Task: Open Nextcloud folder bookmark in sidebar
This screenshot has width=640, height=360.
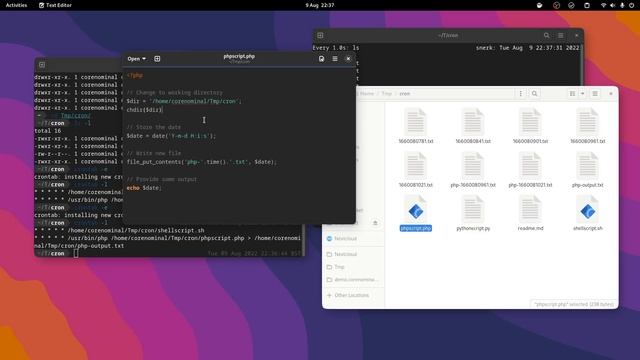Action: click(x=354, y=254)
